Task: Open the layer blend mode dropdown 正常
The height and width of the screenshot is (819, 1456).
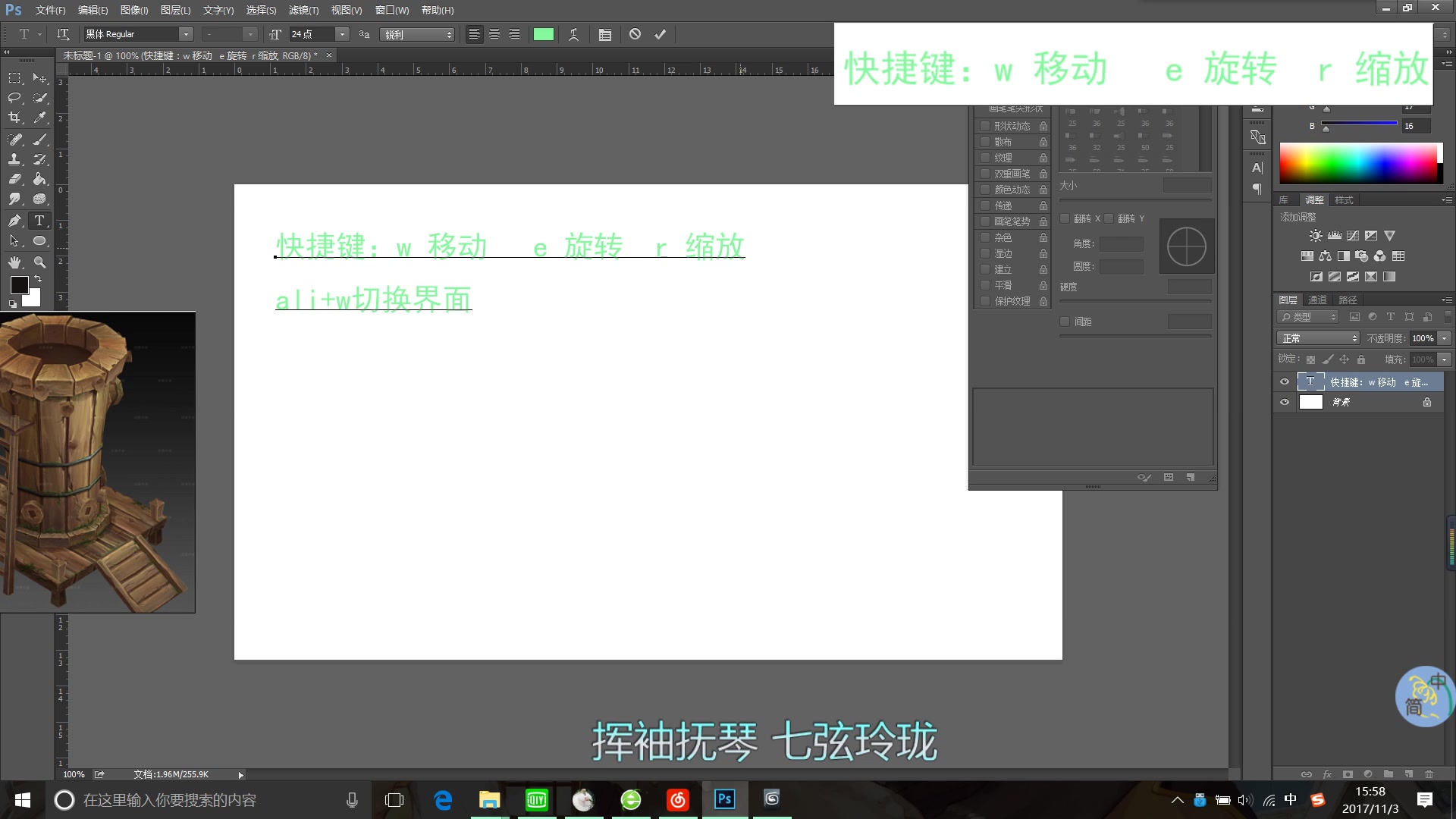Action: 1319,338
